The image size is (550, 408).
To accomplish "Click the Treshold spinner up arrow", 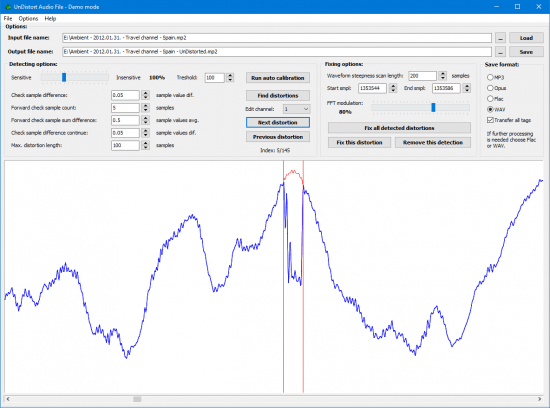I will [x=230, y=75].
